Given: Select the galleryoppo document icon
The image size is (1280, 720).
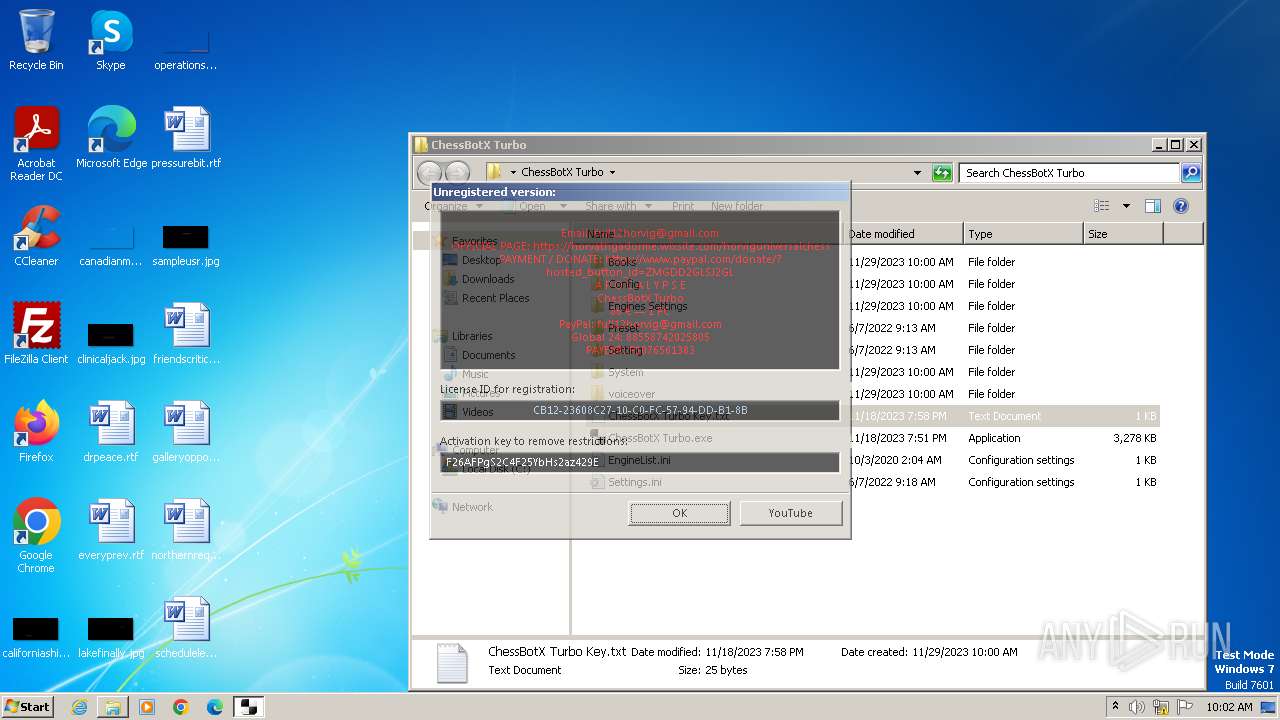Looking at the screenshot, I should (186, 431).
